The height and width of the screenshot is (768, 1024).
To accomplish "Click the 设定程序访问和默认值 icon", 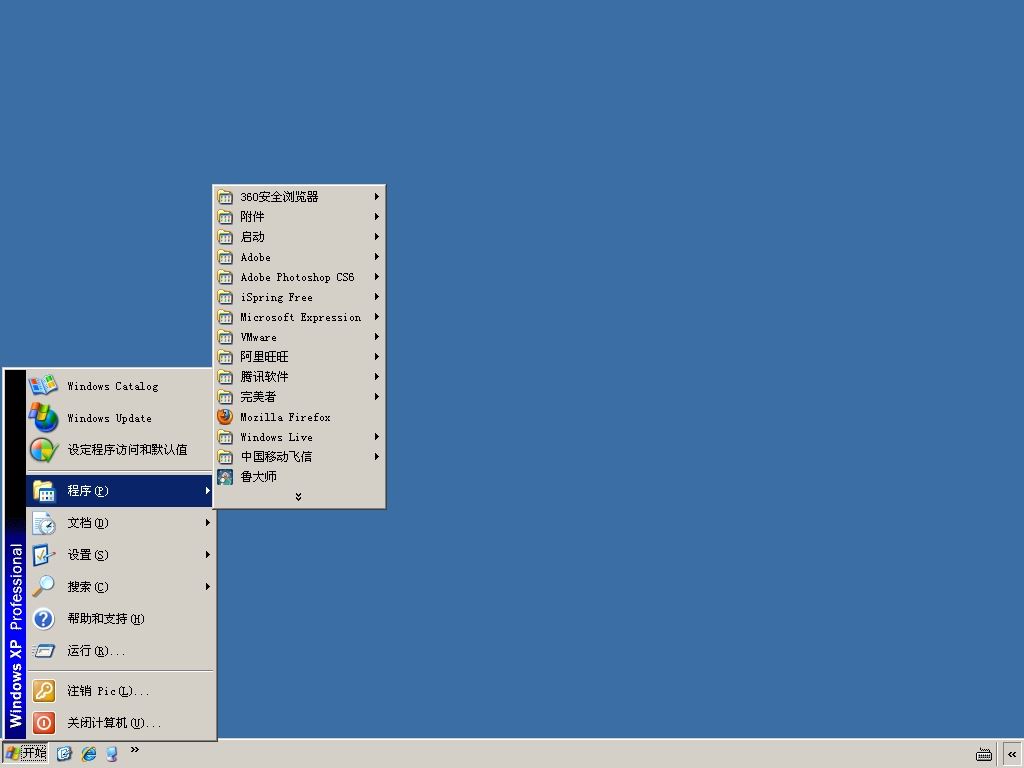I will pyautogui.click(x=43, y=449).
